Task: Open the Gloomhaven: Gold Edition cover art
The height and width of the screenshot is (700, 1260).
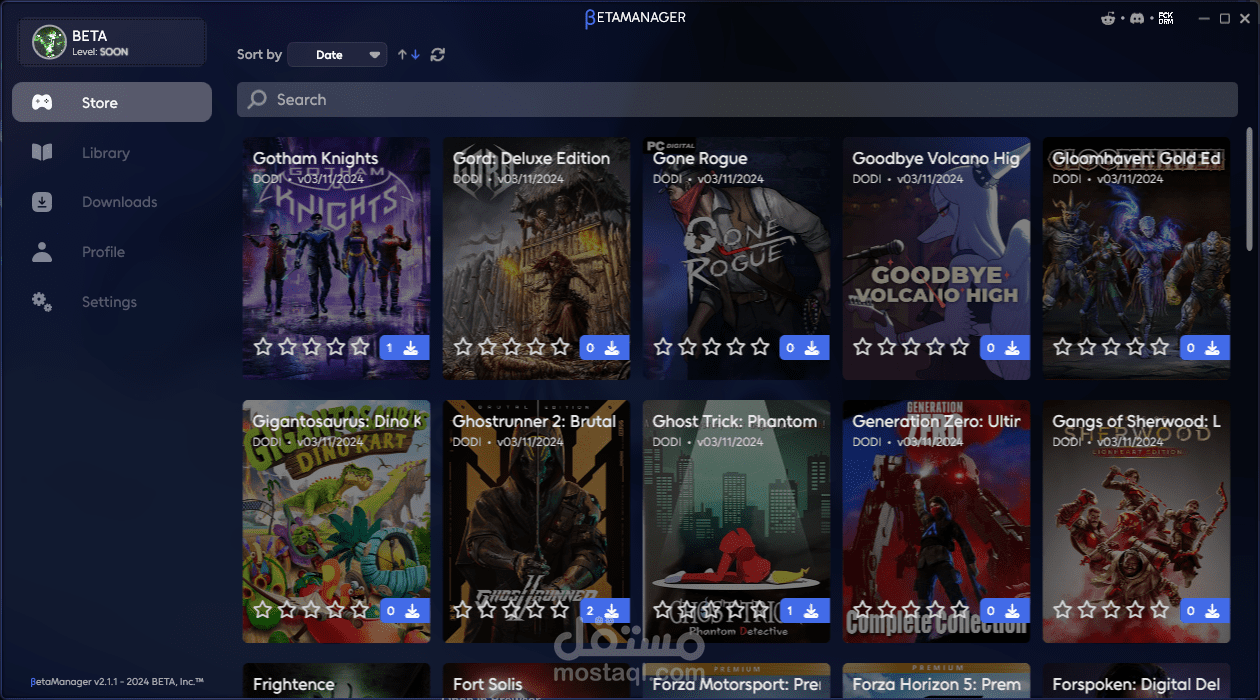Action: [x=1137, y=258]
